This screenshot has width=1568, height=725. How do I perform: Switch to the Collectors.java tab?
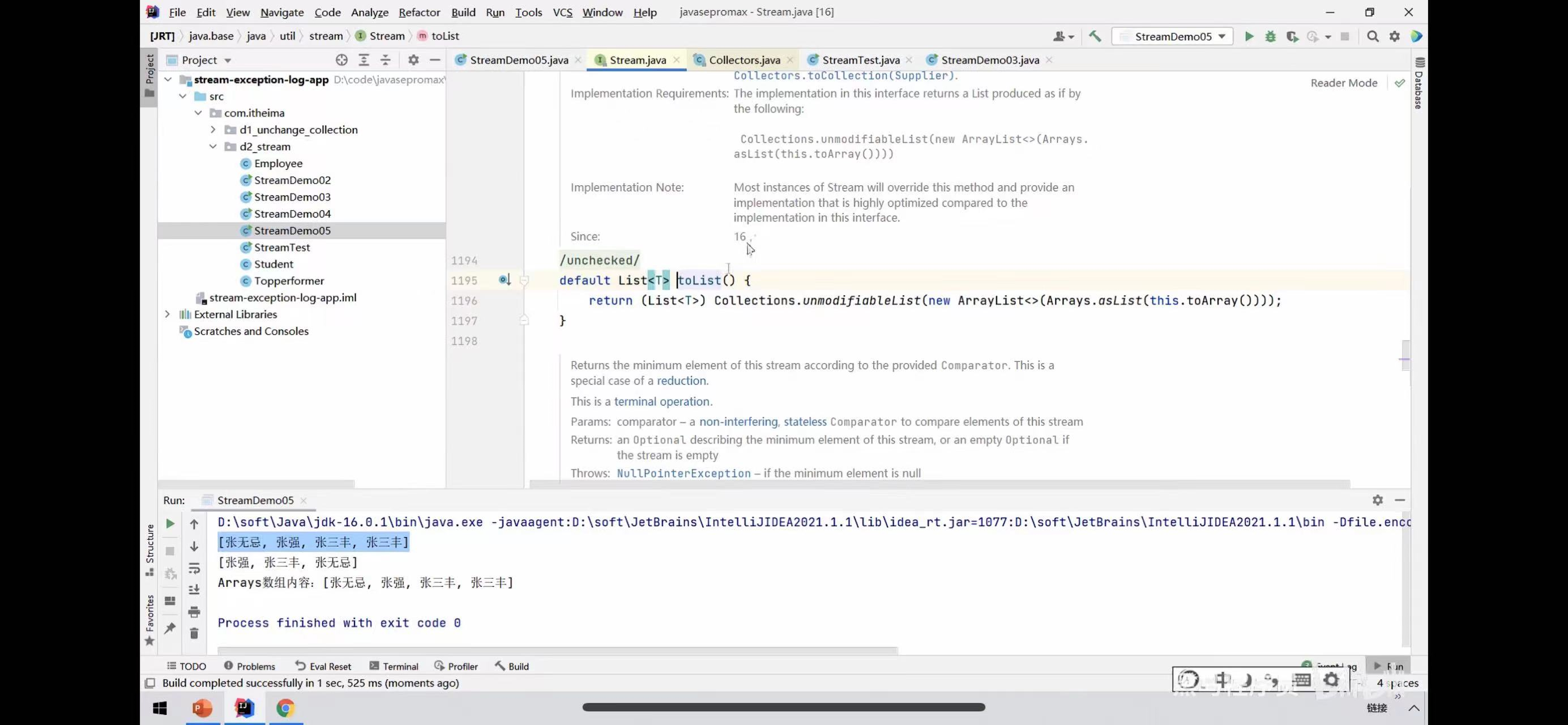pyautogui.click(x=744, y=59)
